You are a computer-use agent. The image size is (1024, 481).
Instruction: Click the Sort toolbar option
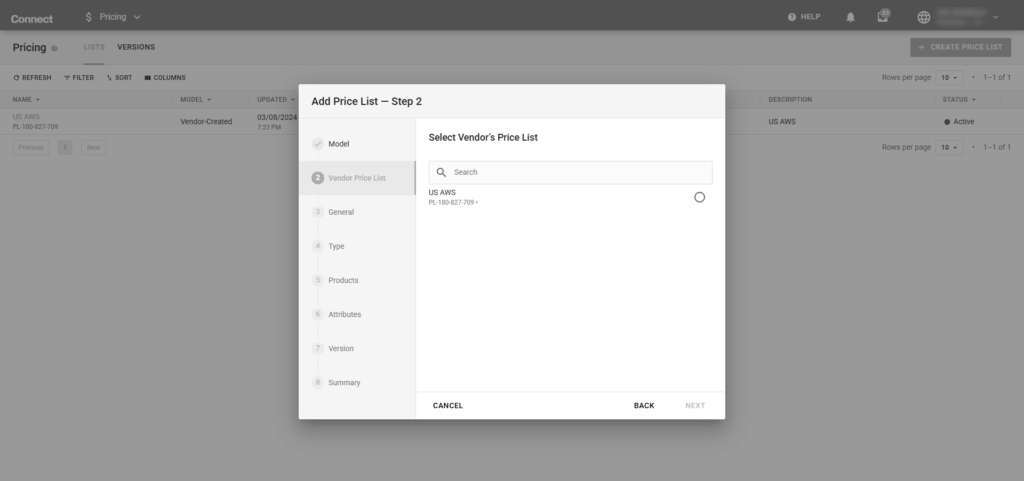click(119, 77)
